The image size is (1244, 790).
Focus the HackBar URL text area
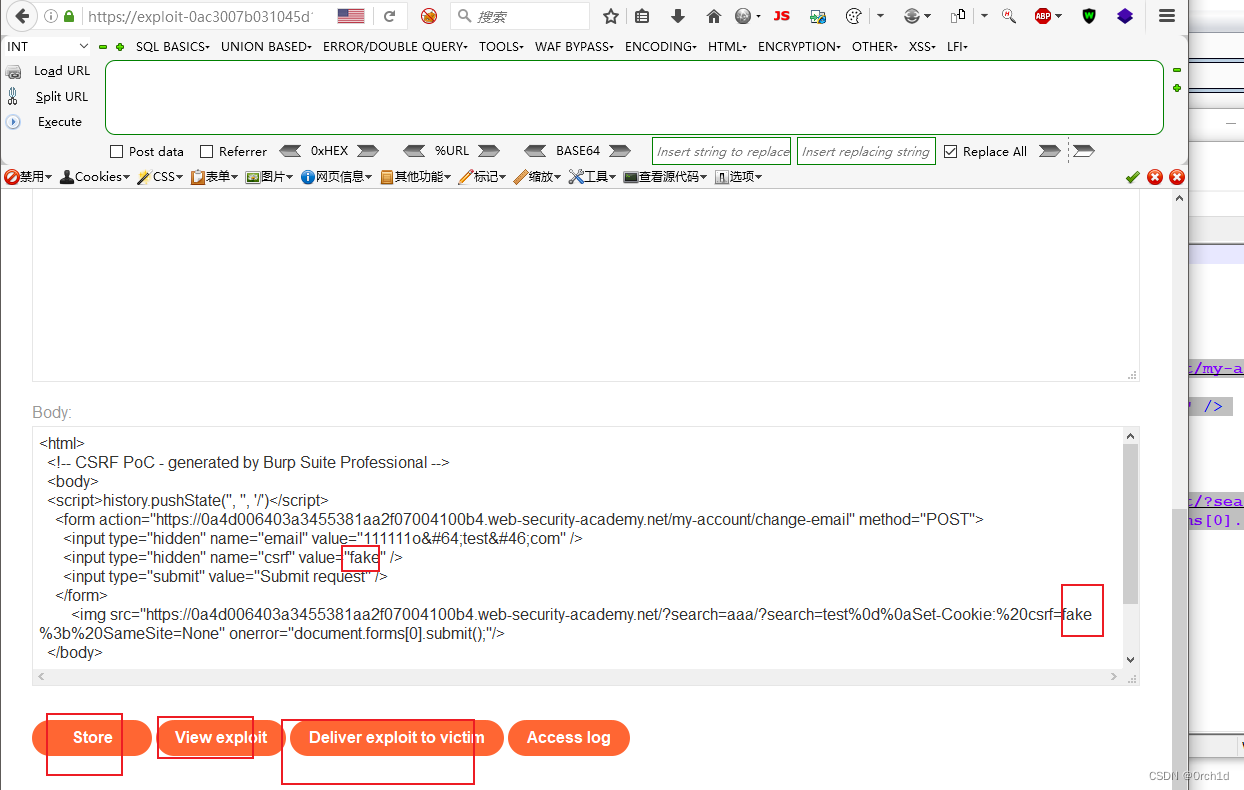point(634,97)
